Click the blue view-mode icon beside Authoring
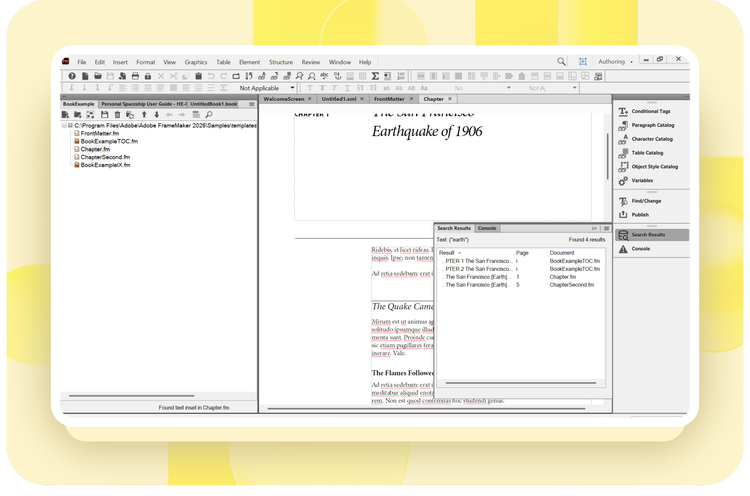Image resolution: width=750 pixels, height=496 pixels. pyautogui.click(x=583, y=61)
